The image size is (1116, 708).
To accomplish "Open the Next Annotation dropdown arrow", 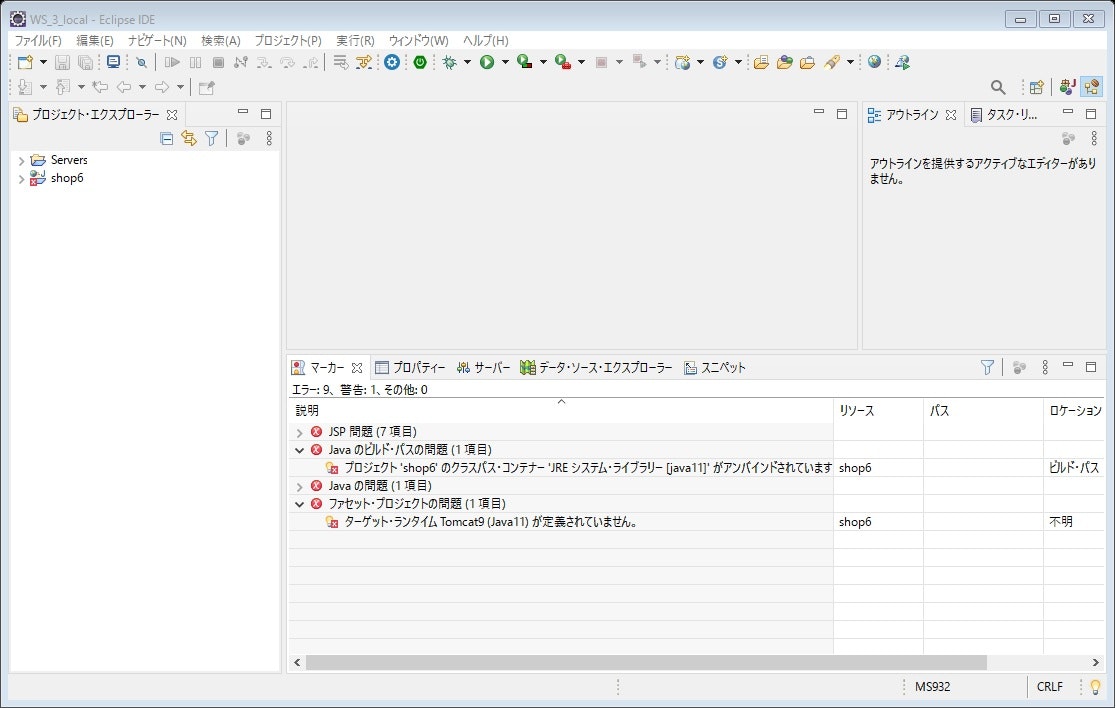I will [43, 87].
